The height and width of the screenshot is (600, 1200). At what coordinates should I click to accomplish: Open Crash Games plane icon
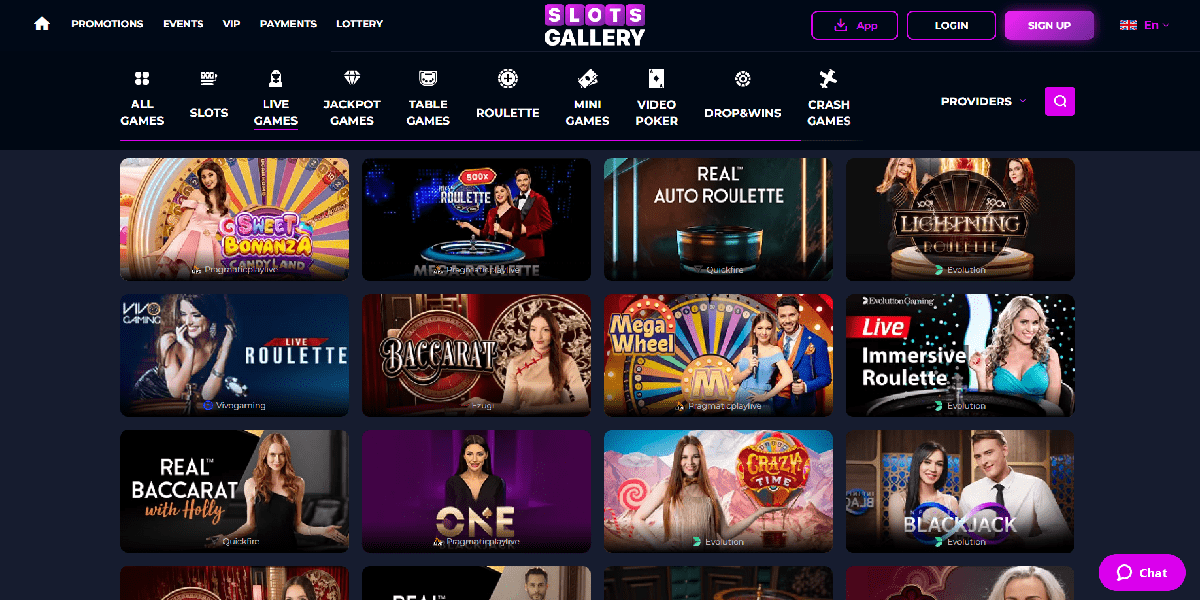pos(828,78)
